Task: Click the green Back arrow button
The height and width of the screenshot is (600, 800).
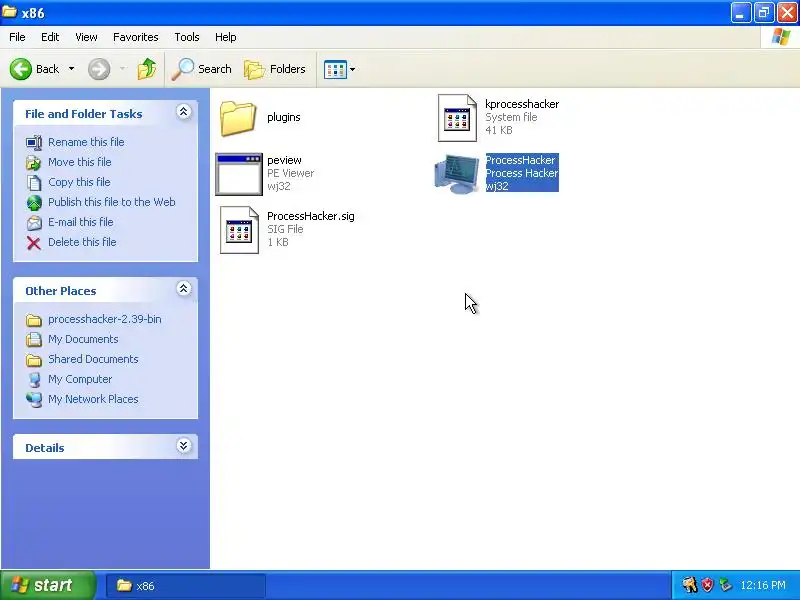Action: (21, 69)
